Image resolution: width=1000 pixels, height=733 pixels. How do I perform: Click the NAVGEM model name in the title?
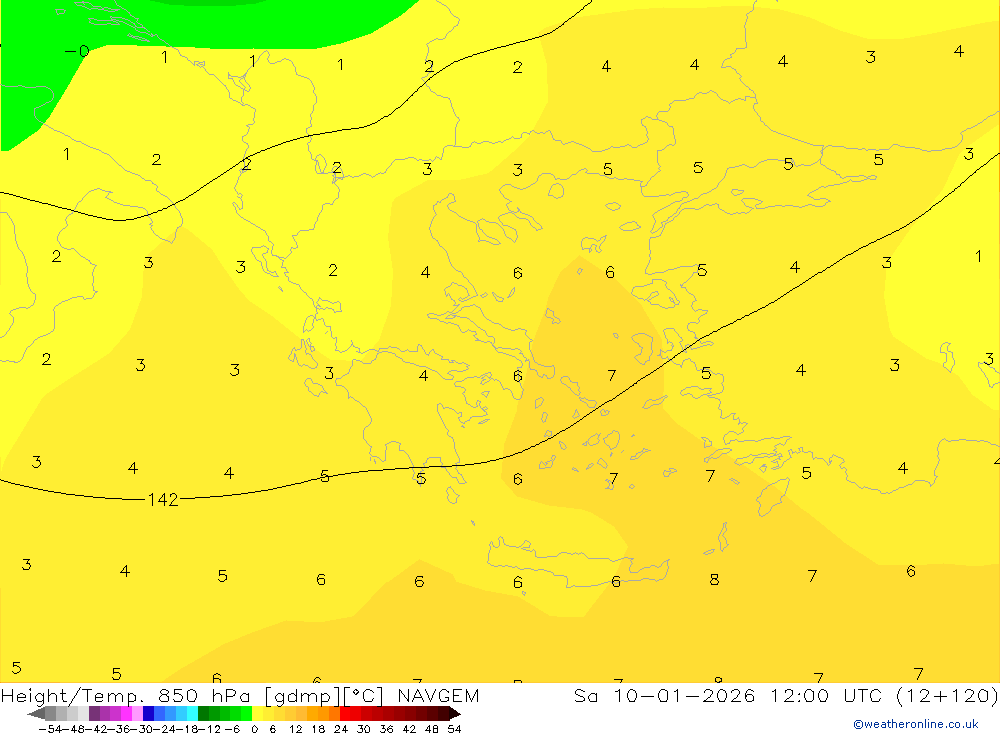click(438, 695)
